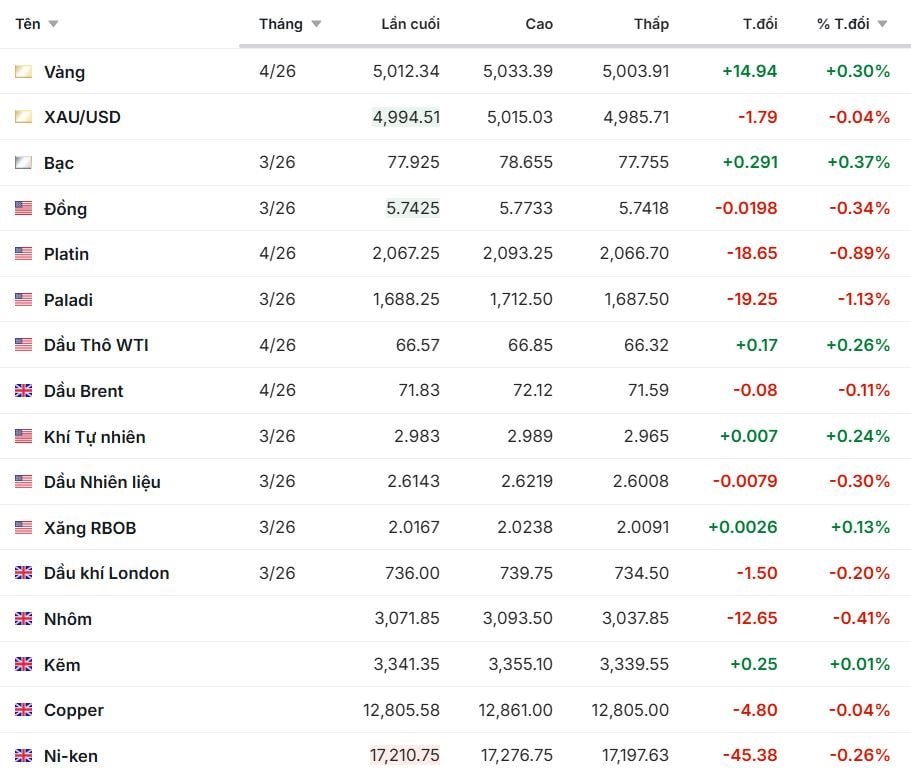
Task: Sort by the Tháng column arrow
Action: click(316, 24)
